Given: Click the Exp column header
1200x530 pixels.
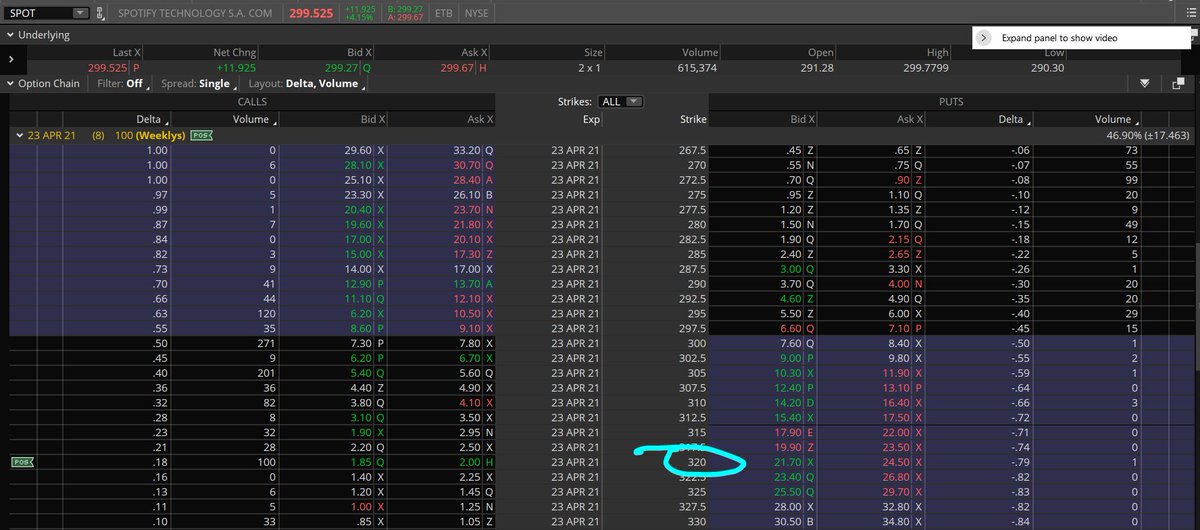Looking at the screenshot, I should (591, 119).
